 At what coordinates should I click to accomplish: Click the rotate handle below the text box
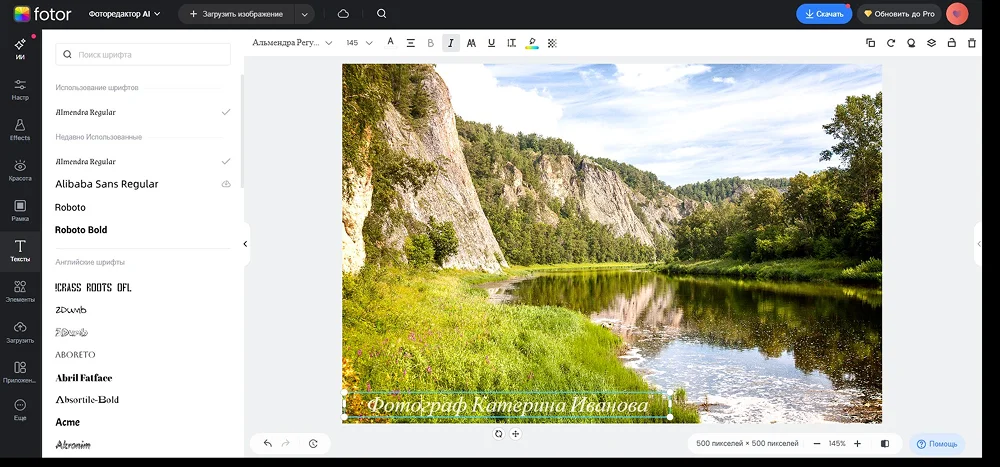(498, 434)
